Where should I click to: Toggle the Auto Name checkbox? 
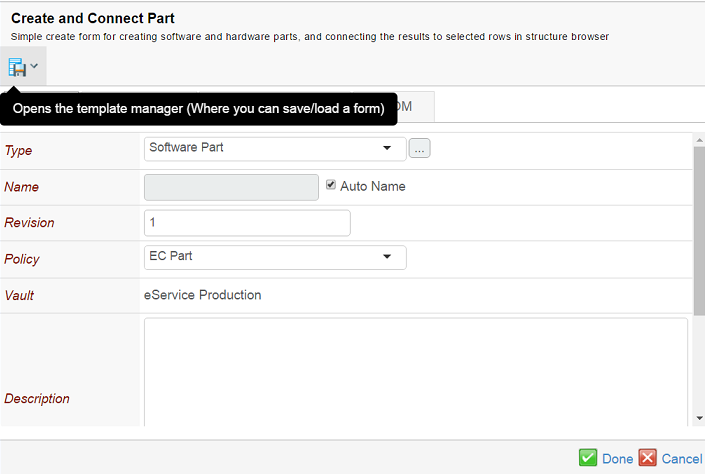(x=331, y=185)
